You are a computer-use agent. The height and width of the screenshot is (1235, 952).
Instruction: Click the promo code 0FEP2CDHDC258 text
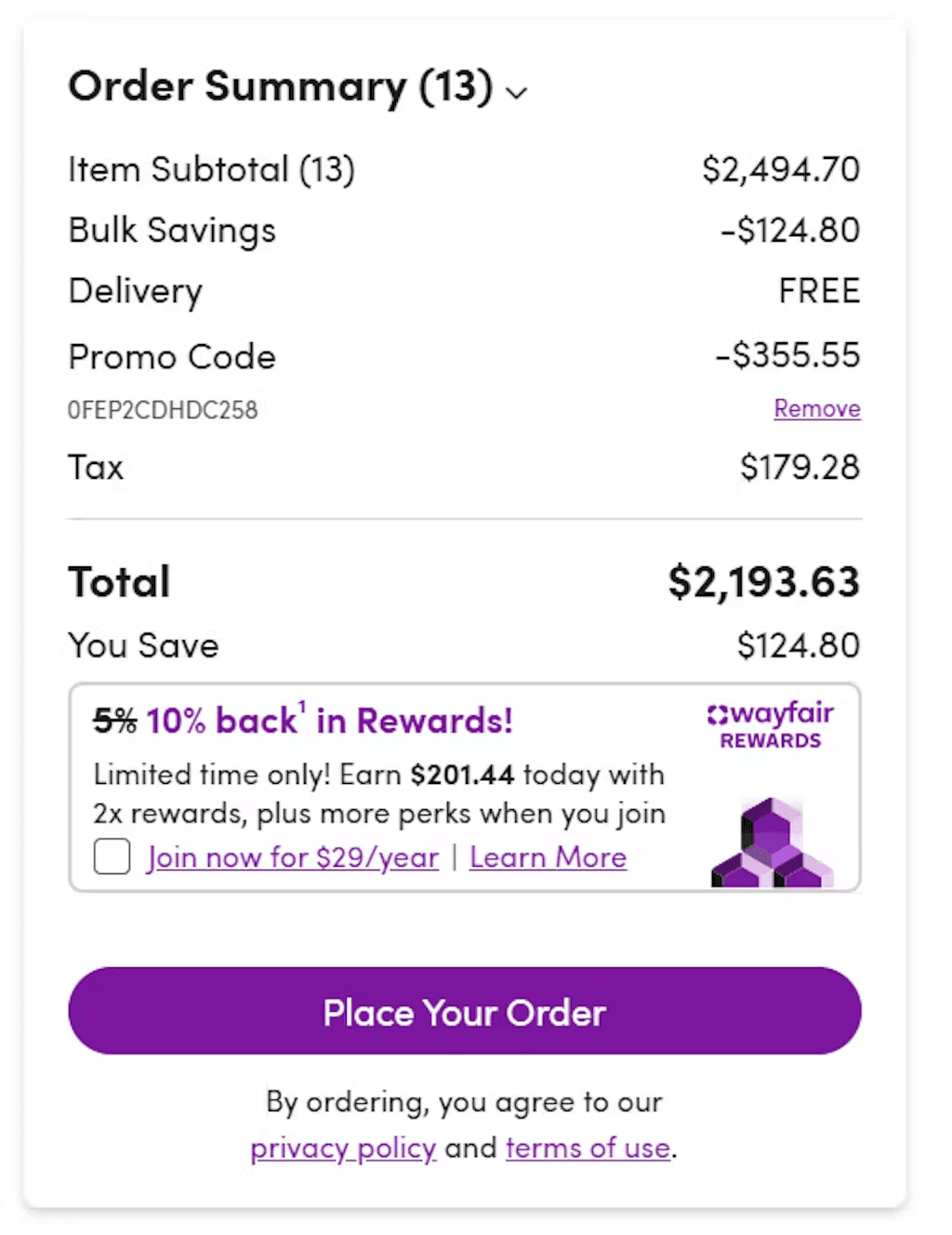[164, 409]
